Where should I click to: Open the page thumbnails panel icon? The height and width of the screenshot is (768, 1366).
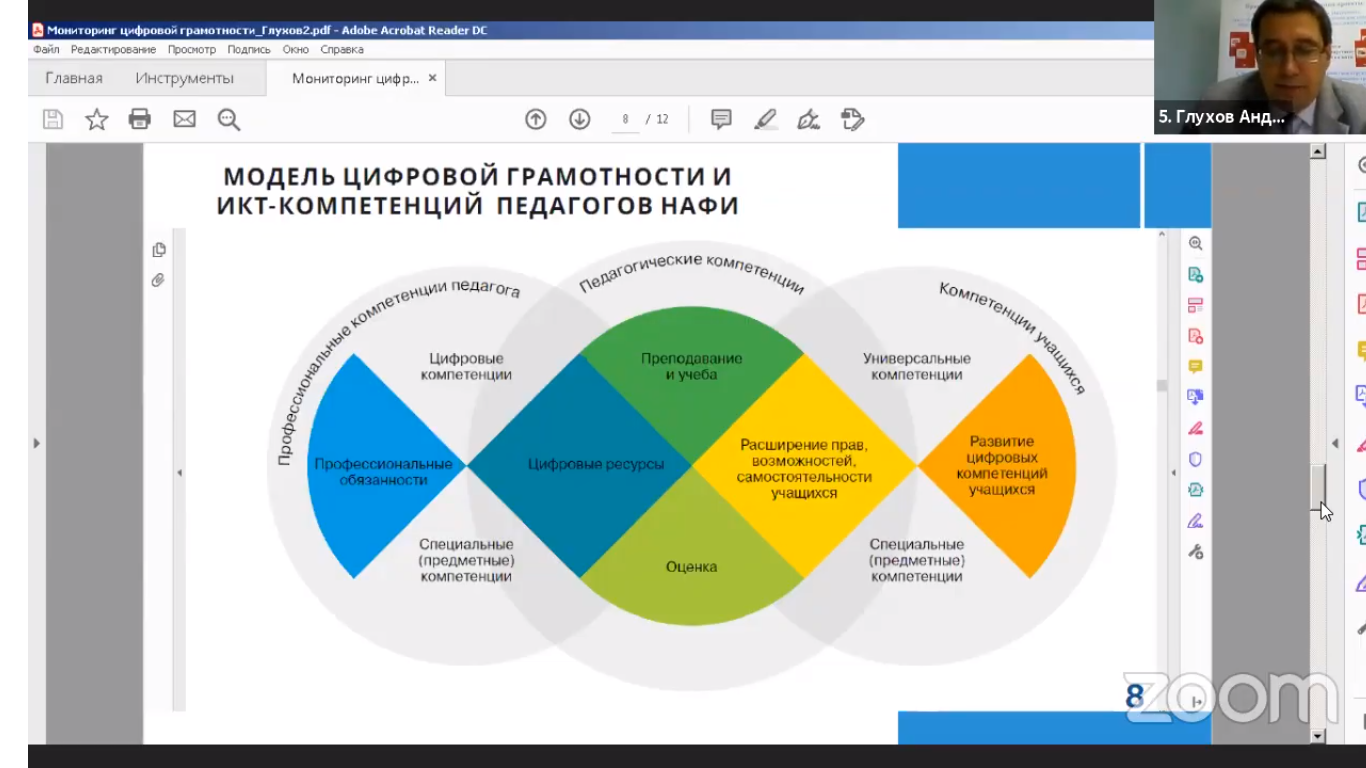tap(158, 250)
